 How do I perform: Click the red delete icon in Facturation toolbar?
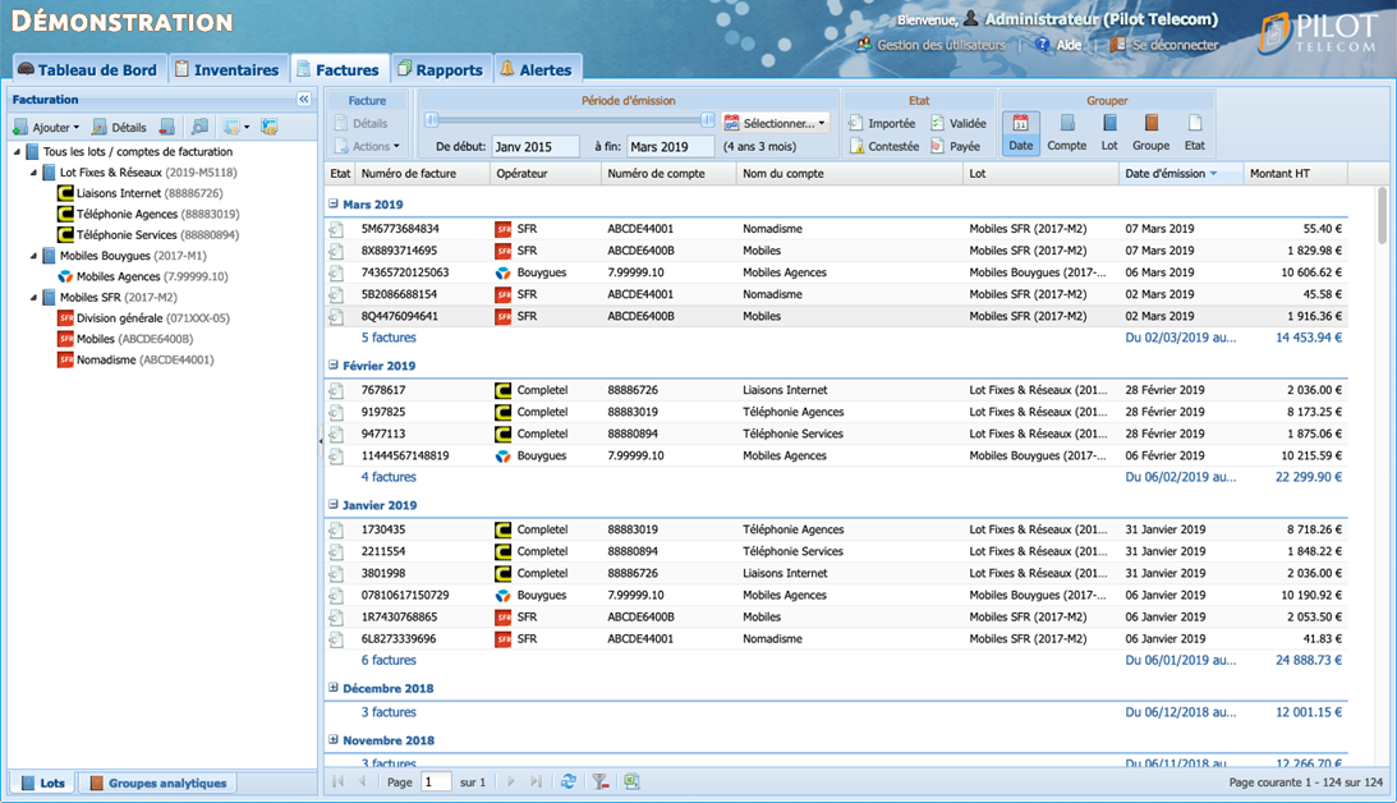point(167,128)
